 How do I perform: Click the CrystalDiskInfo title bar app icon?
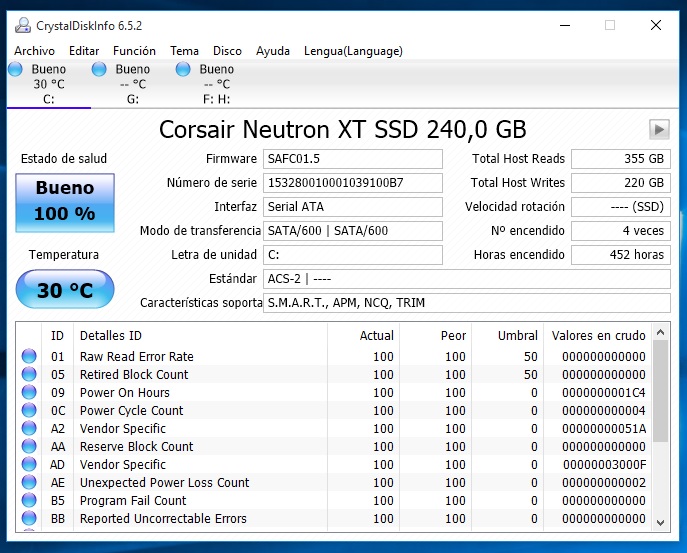point(23,25)
